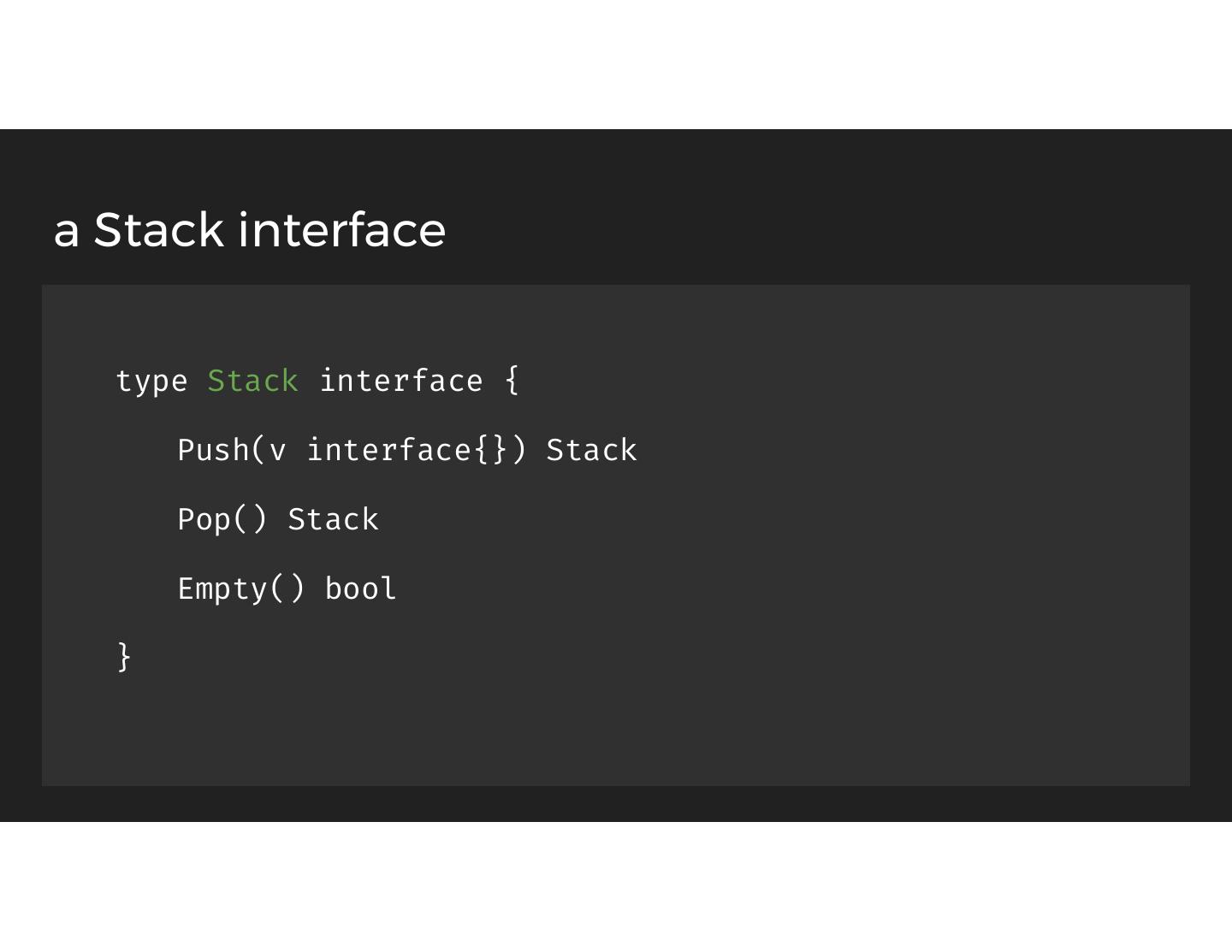
Task: Click the 'Pop()' method name
Action: (222, 519)
